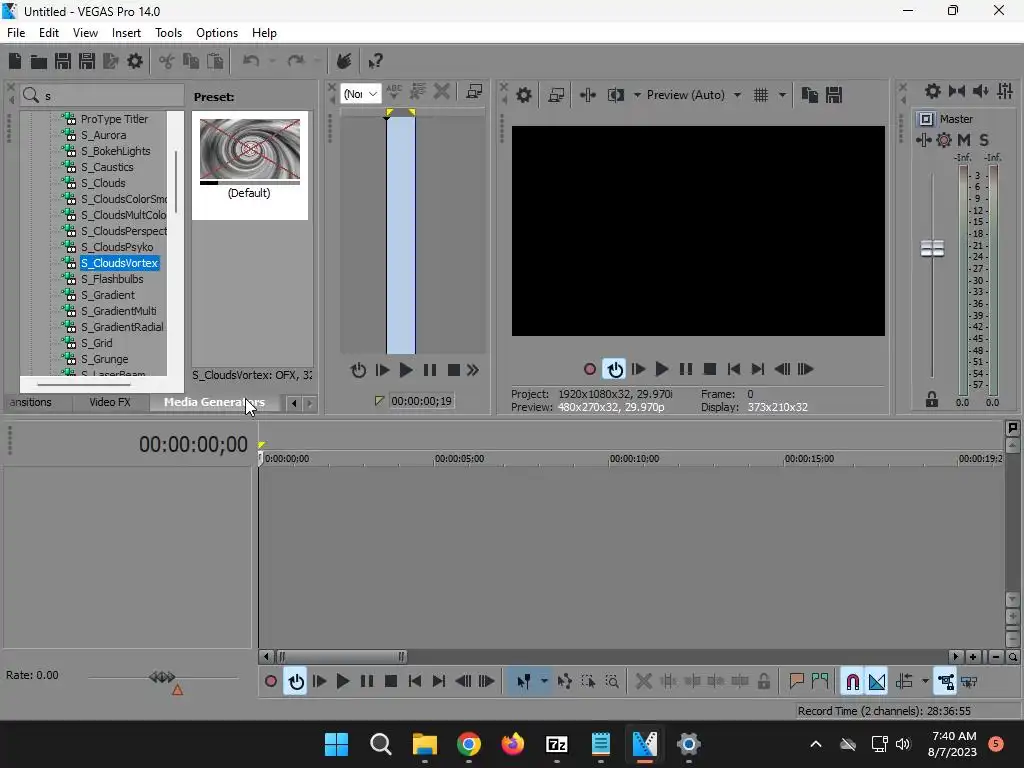Click Preview on External Monitor in preview
This screenshot has height=768, width=1024.
coord(556,95)
